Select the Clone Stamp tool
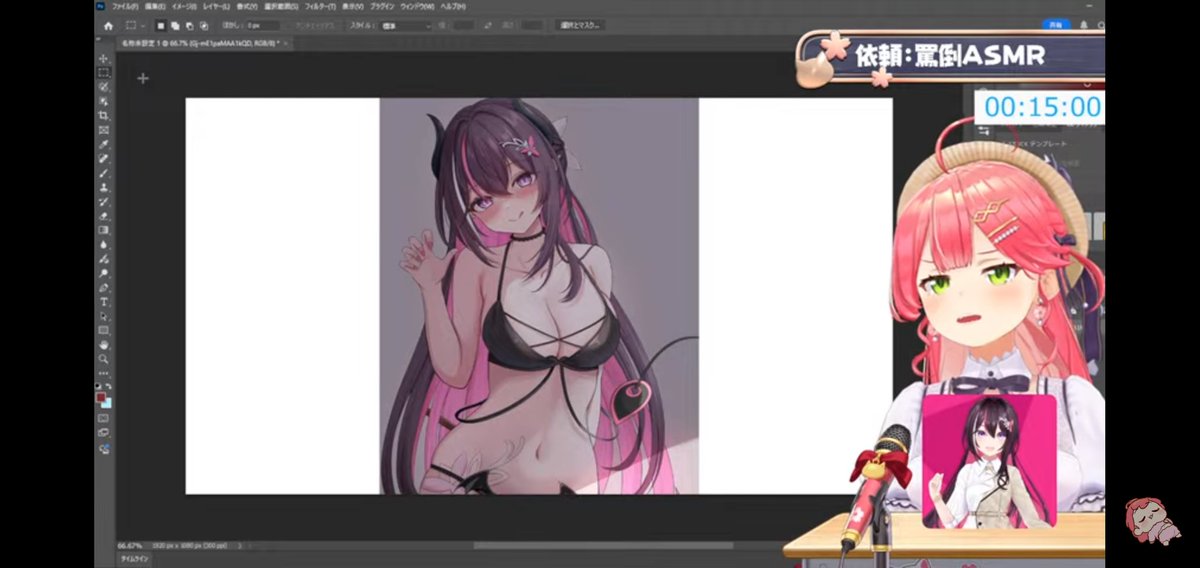The height and width of the screenshot is (568, 1200). (x=104, y=186)
